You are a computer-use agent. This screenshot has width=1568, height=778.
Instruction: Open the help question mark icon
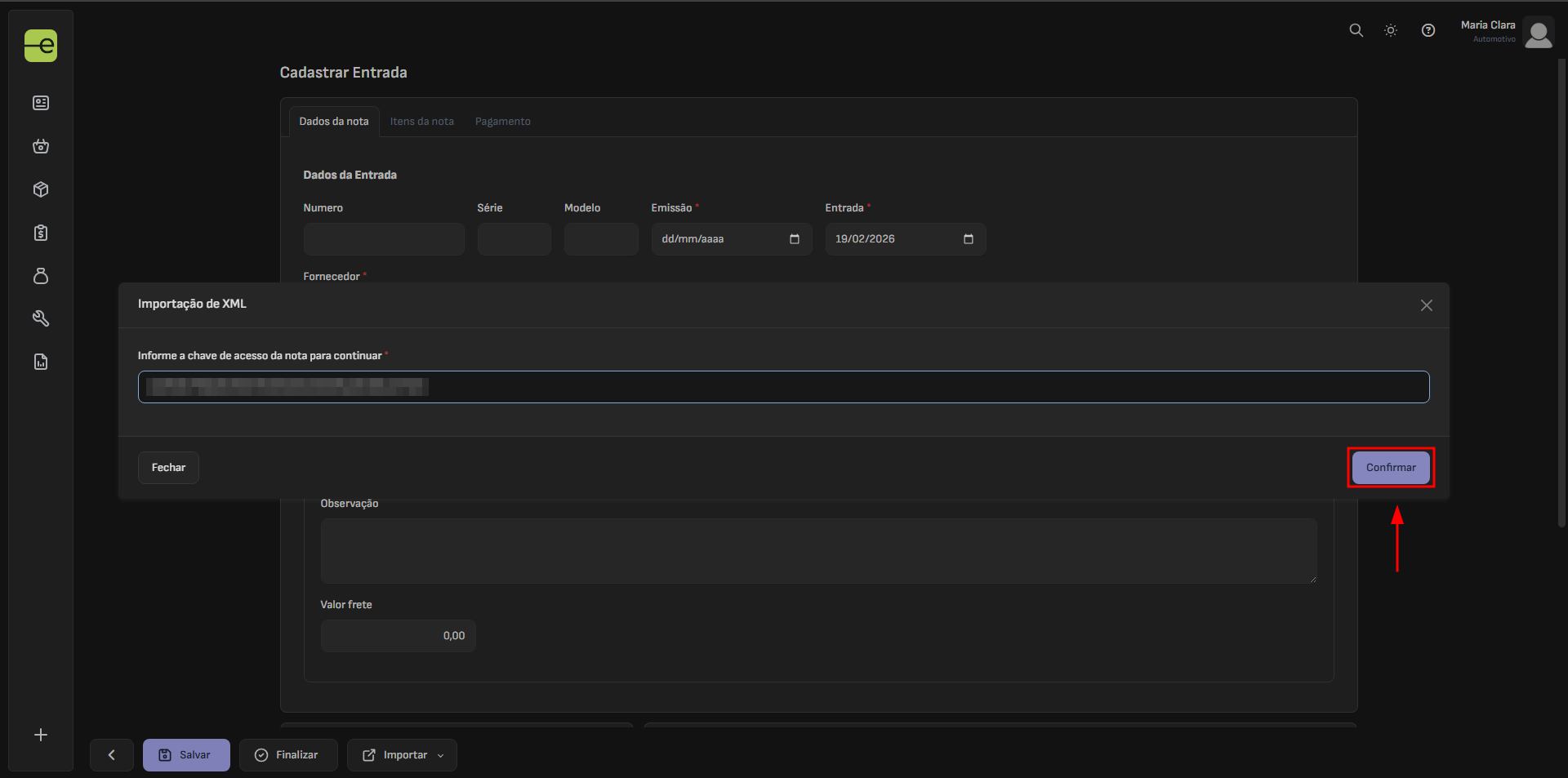[1428, 30]
